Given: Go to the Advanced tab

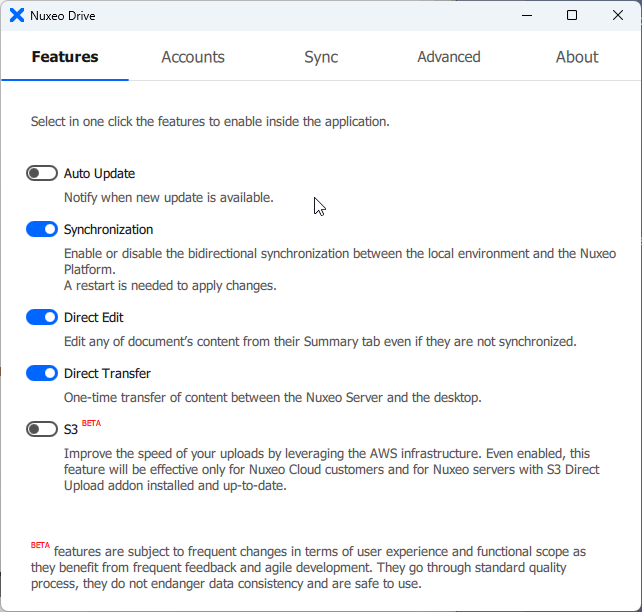Looking at the screenshot, I should [449, 57].
